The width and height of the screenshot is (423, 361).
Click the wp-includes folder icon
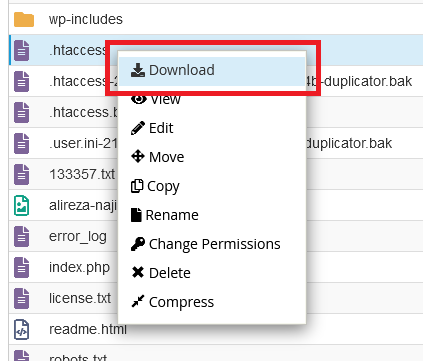(x=24, y=19)
